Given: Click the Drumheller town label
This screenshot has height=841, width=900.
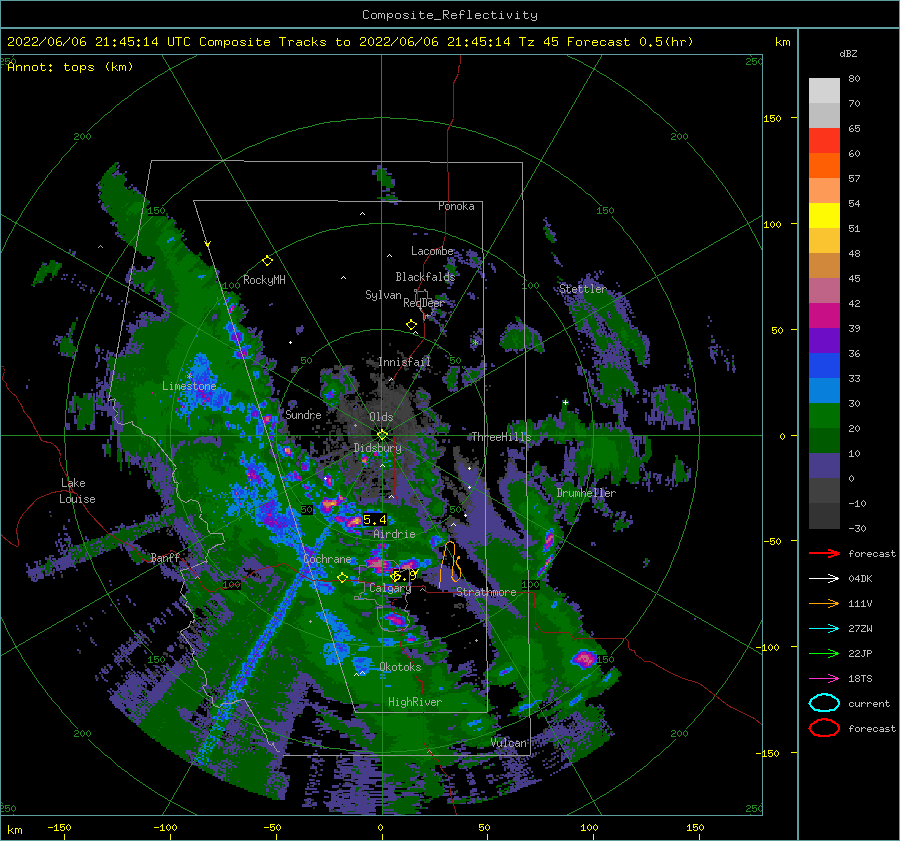Looking at the screenshot, I should click(586, 493).
